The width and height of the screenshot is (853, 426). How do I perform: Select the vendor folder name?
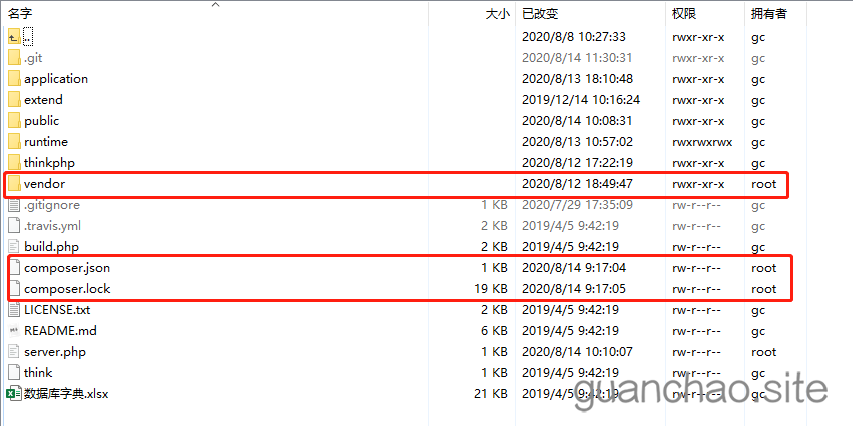[45, 184]
